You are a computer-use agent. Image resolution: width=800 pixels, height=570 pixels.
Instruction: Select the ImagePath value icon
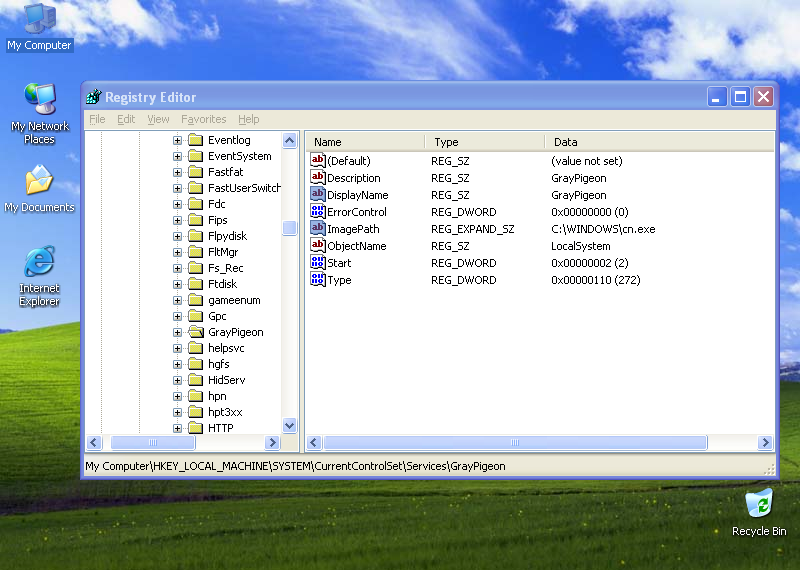(317, 229)
